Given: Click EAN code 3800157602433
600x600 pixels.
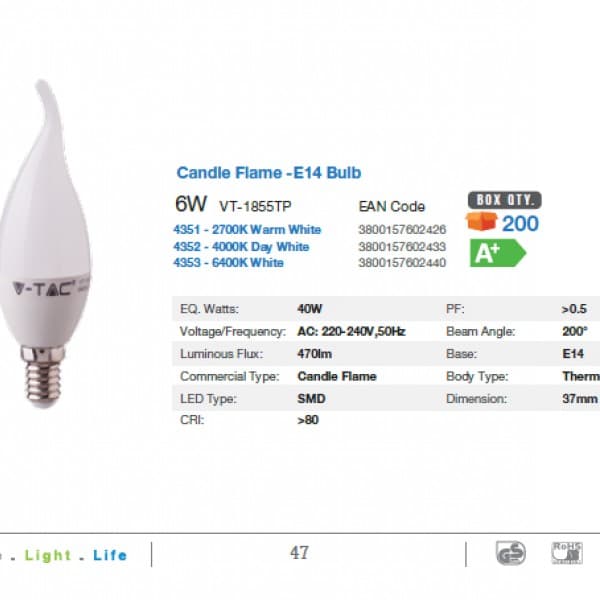Looking at the screenshot, I should point(402,247).
